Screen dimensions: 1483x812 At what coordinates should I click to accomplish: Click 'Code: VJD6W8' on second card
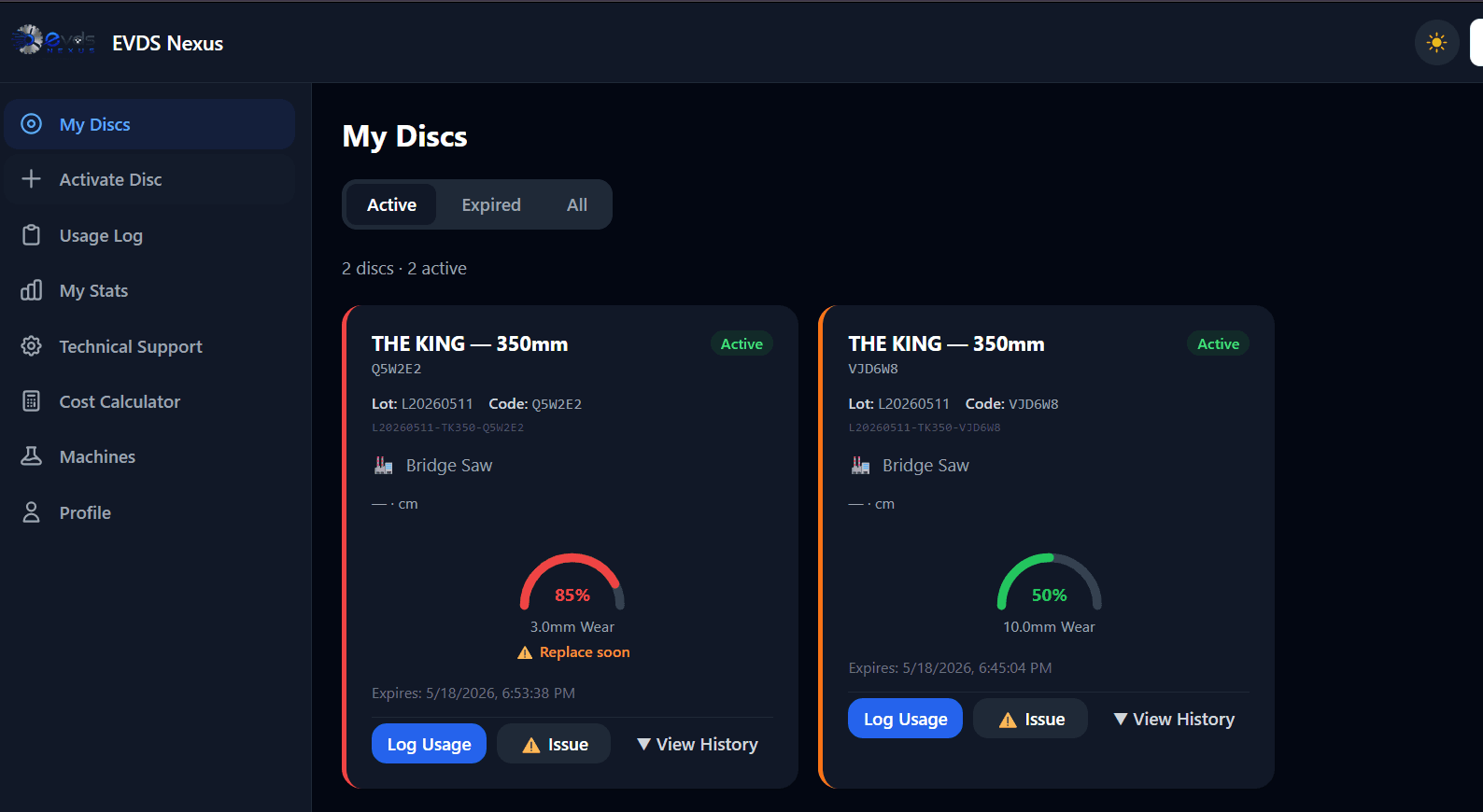pos(1011,404)
